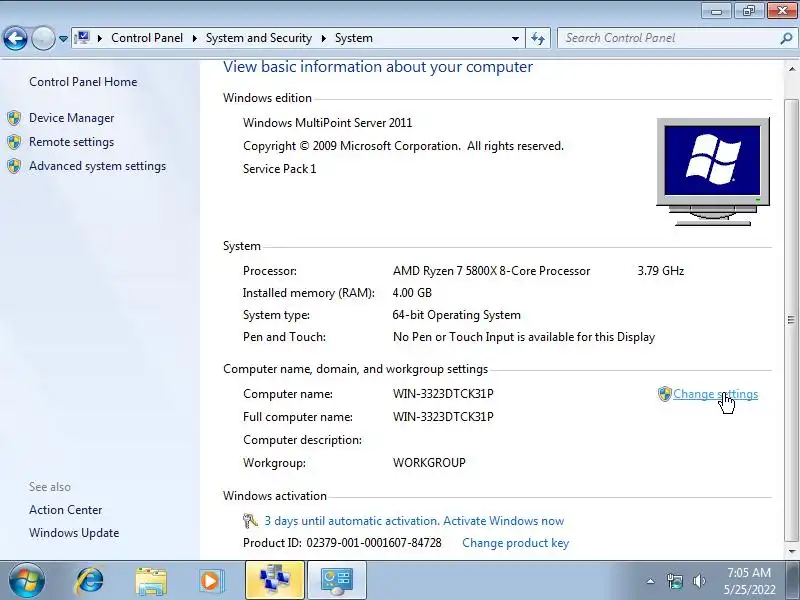Click the Forward navigation arrow button
Viewport: 800px width, 600px height.
tap(43, 38)
